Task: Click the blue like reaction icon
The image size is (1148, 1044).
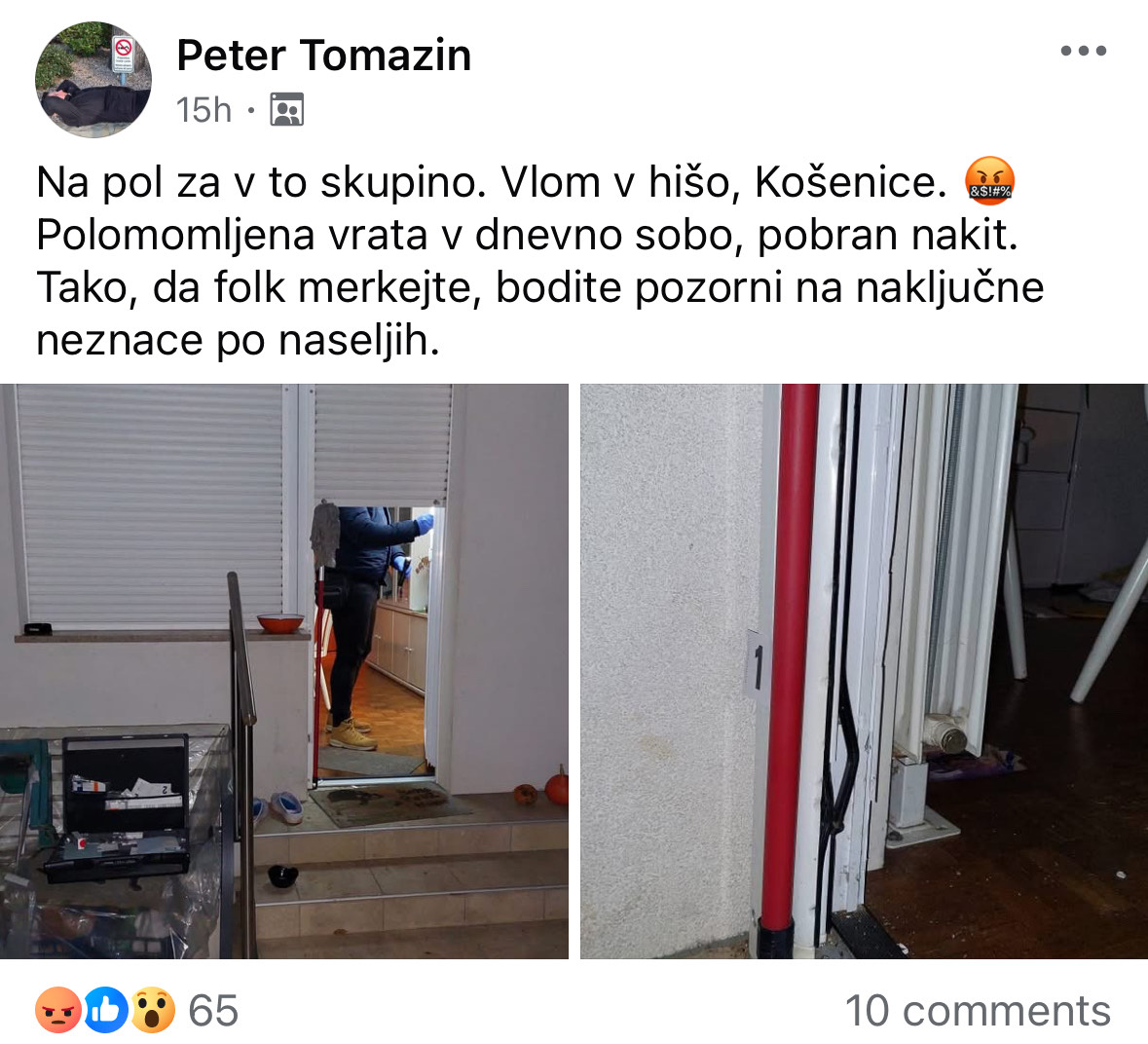Action: coord(106,1010)
